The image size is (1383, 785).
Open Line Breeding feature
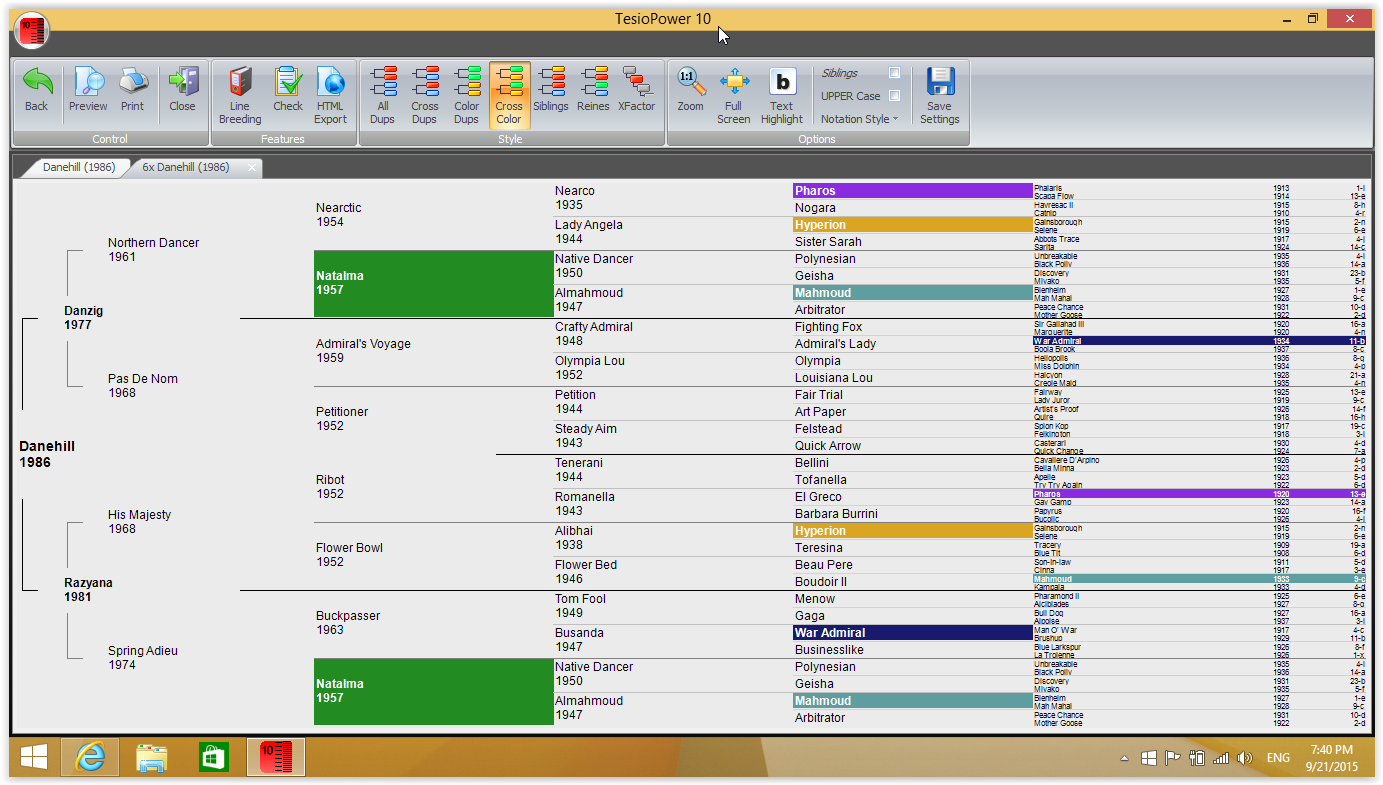point(240,96)
